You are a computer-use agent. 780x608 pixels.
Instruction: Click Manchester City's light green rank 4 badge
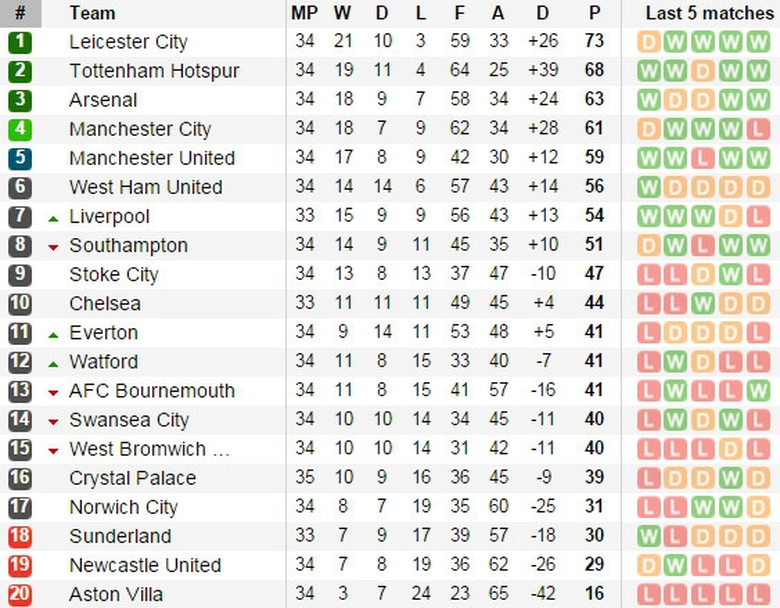tap(20, 129)
